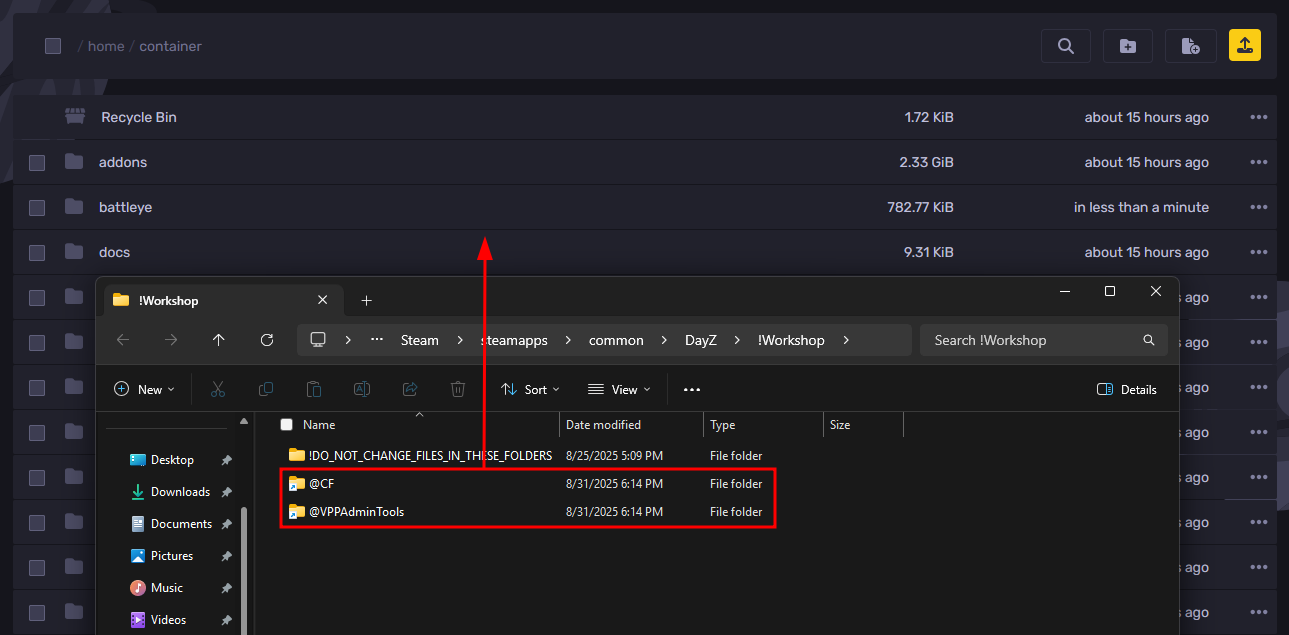This screenshot has height=635, width=1289.
Task: Open the battleye folder in web file manager
Action: click(x=126, y=207)
